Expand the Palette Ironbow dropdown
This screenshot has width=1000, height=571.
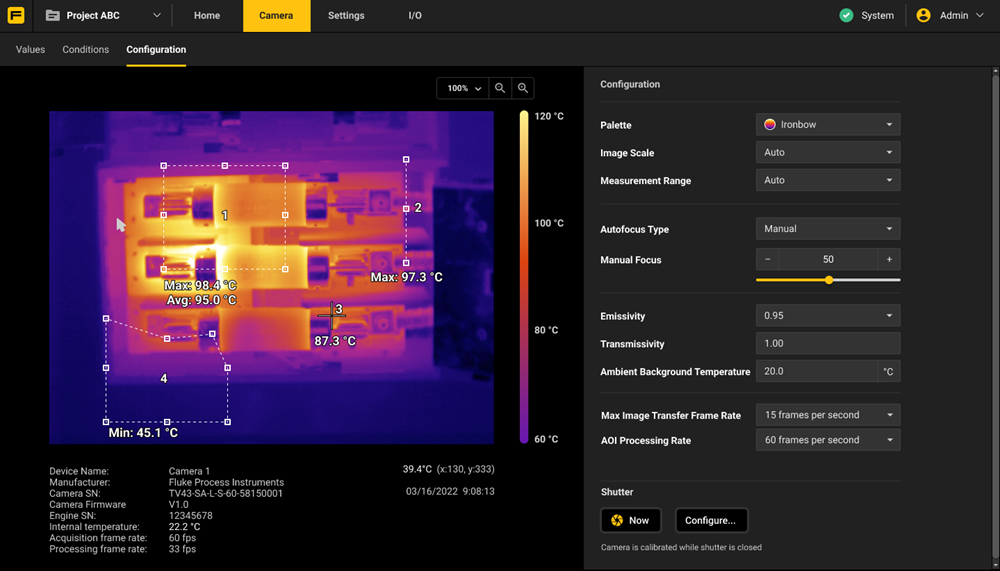point(827,125)
